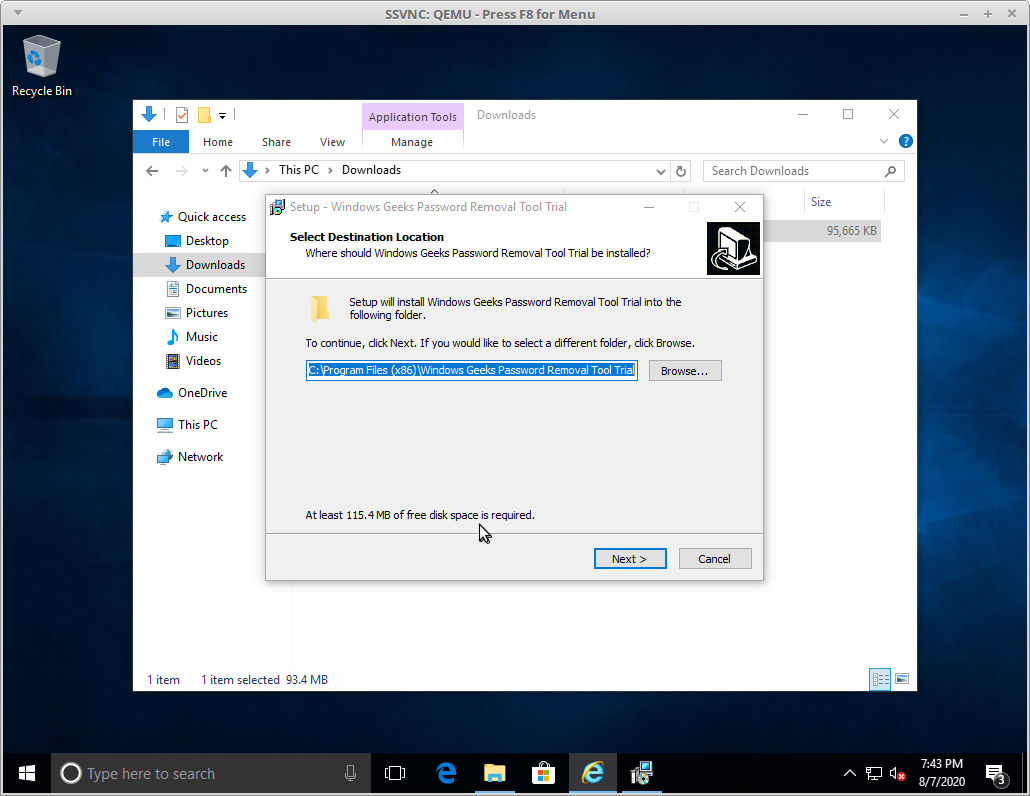Click the New Folder quick access icon

pos(204,115)
